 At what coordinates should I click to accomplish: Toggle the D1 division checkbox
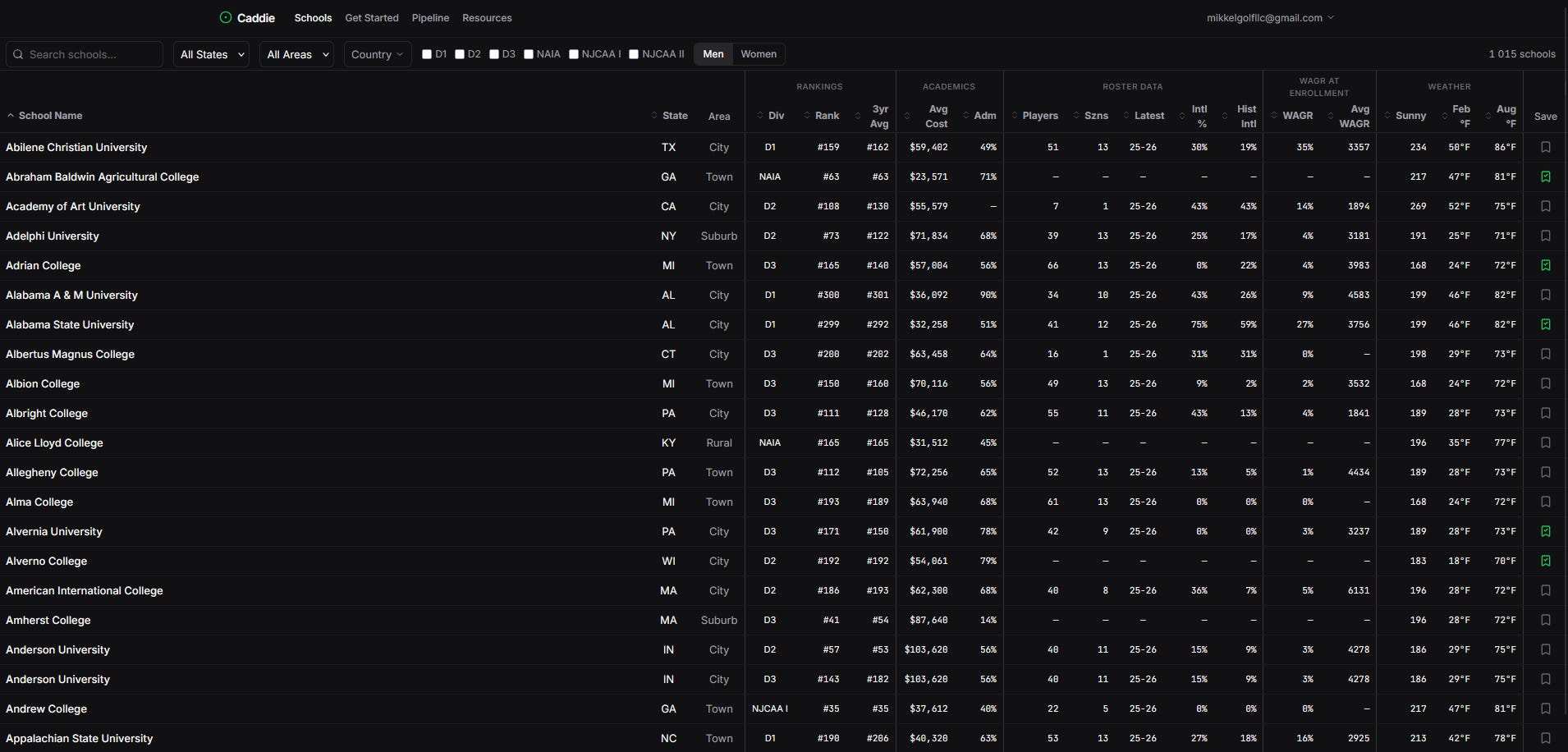427,54
